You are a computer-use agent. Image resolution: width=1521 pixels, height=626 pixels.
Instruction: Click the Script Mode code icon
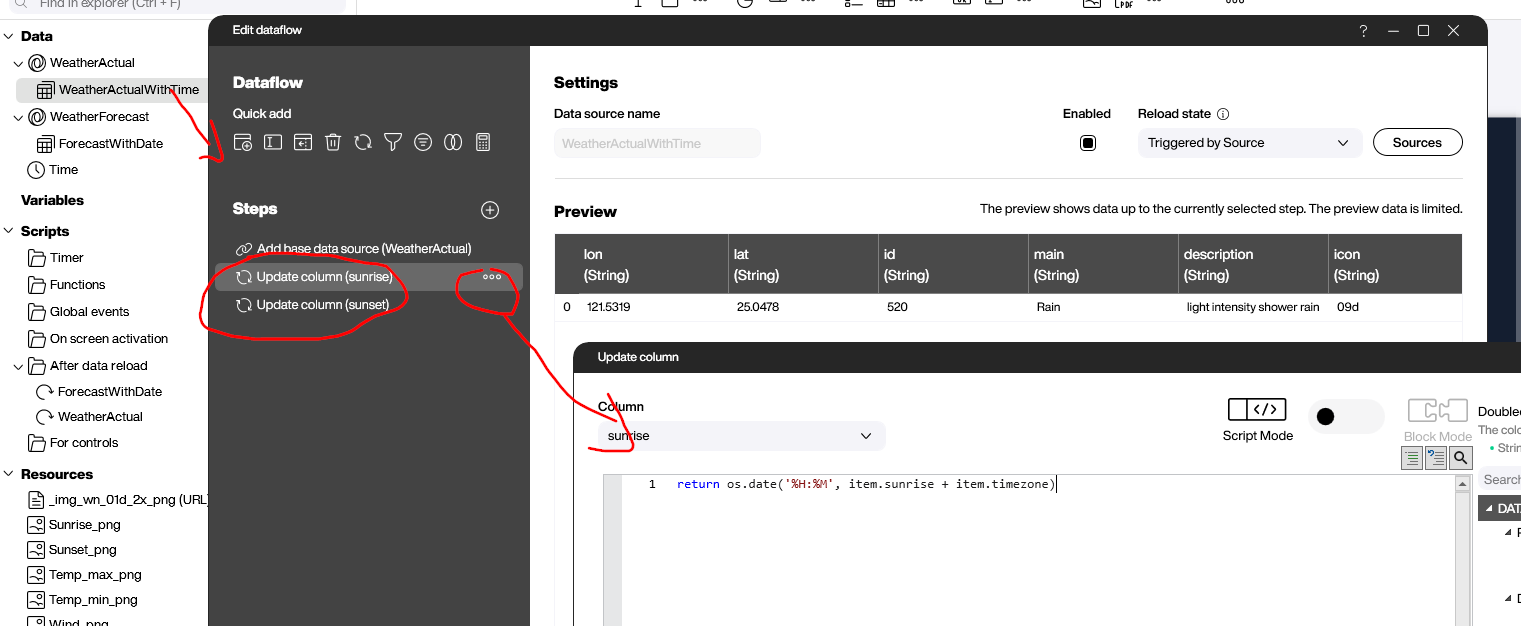pyautogui.click(x=1257, y=410)
